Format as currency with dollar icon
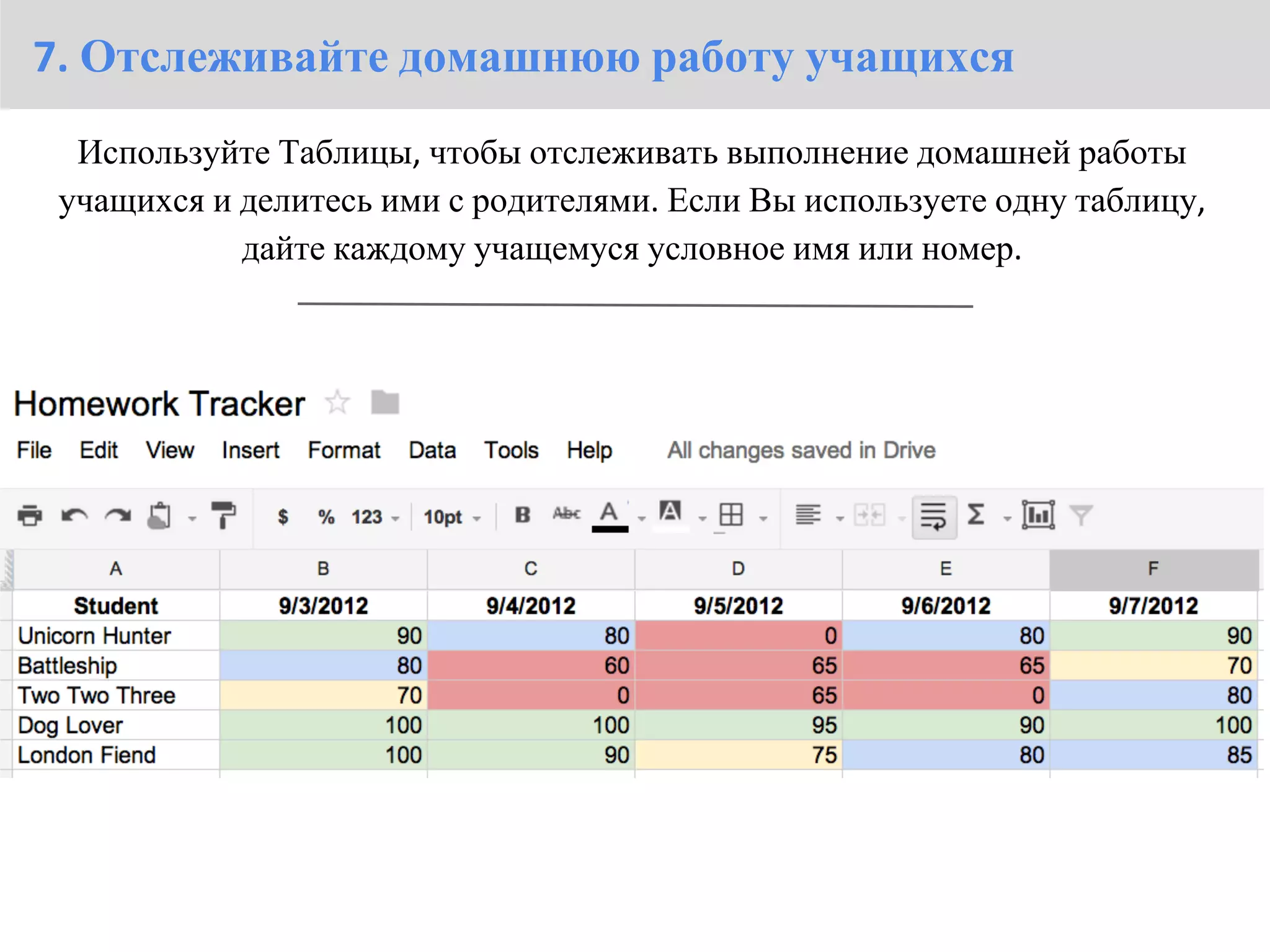 click(283, 516)
